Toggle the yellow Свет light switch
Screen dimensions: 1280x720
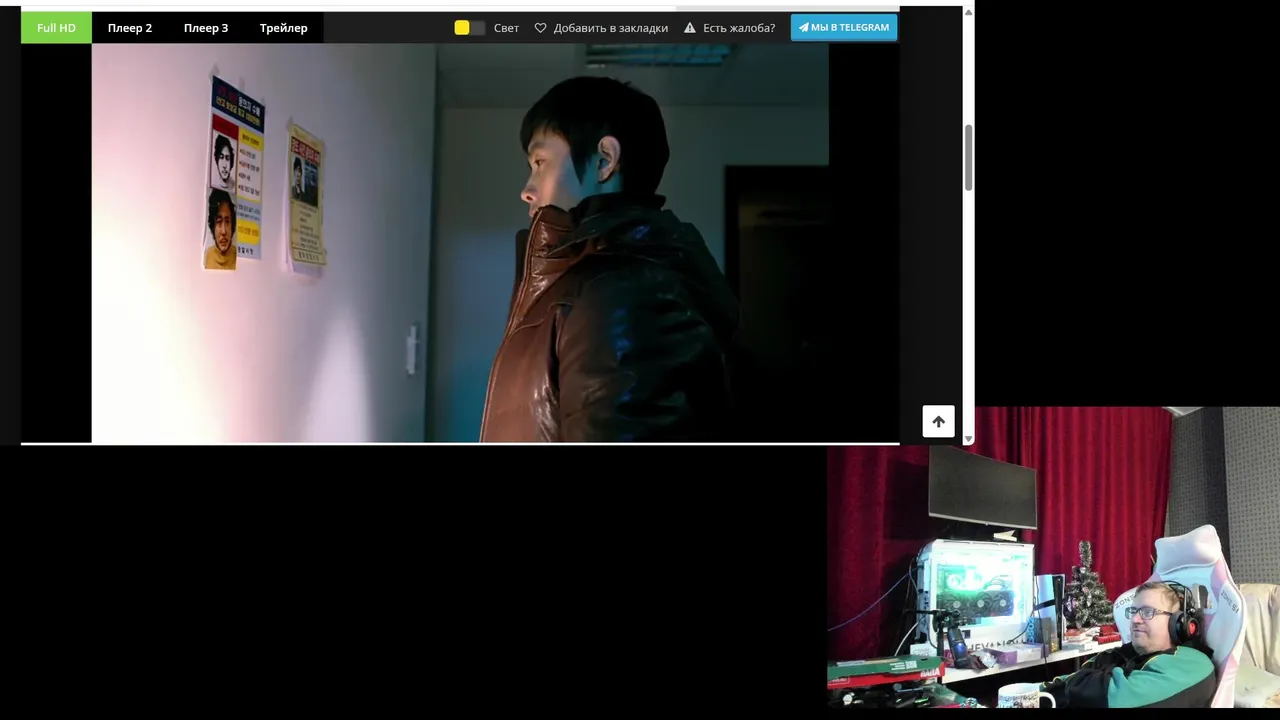click(470, 28)
